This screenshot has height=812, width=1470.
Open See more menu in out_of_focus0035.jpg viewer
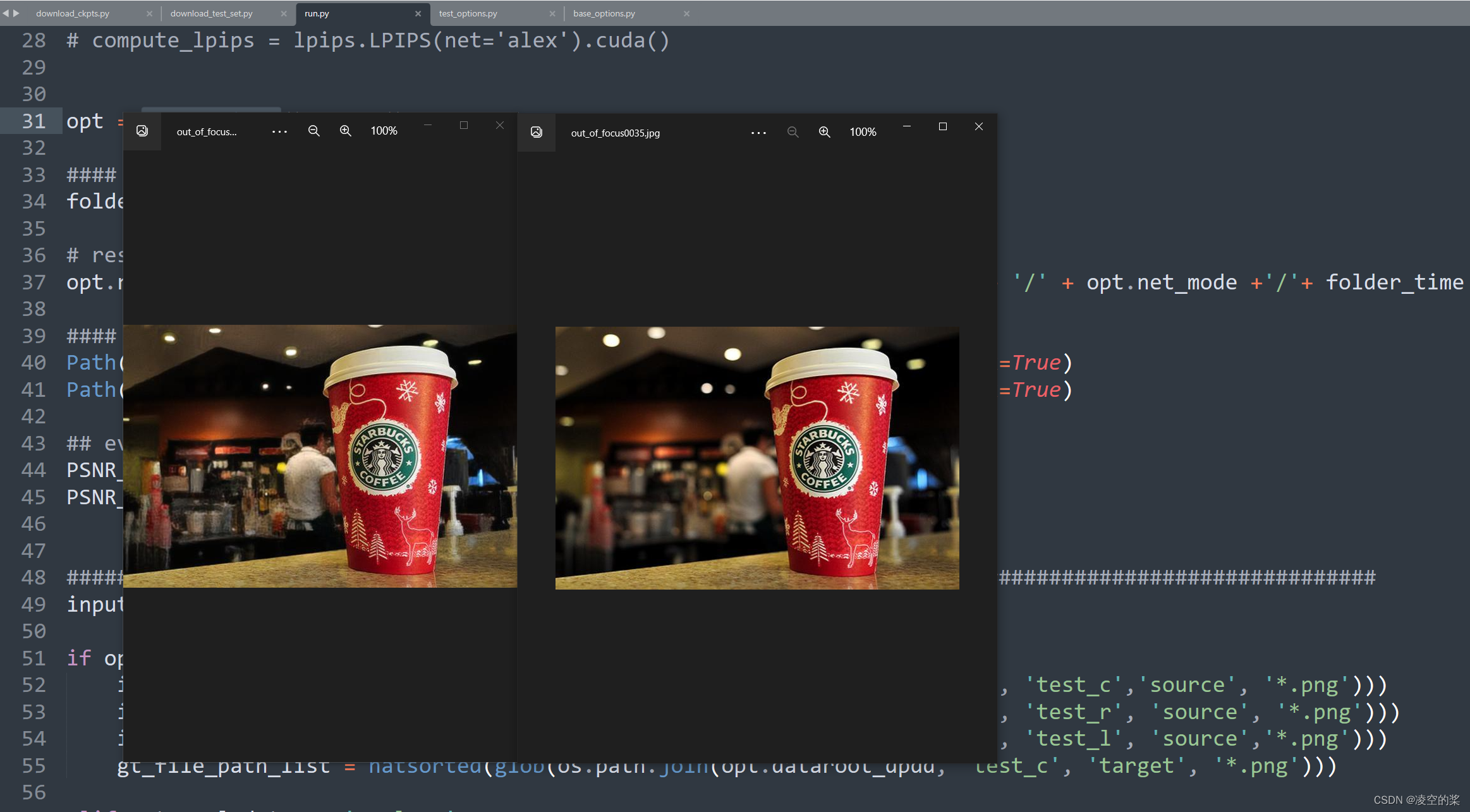[x=758, y=132]
